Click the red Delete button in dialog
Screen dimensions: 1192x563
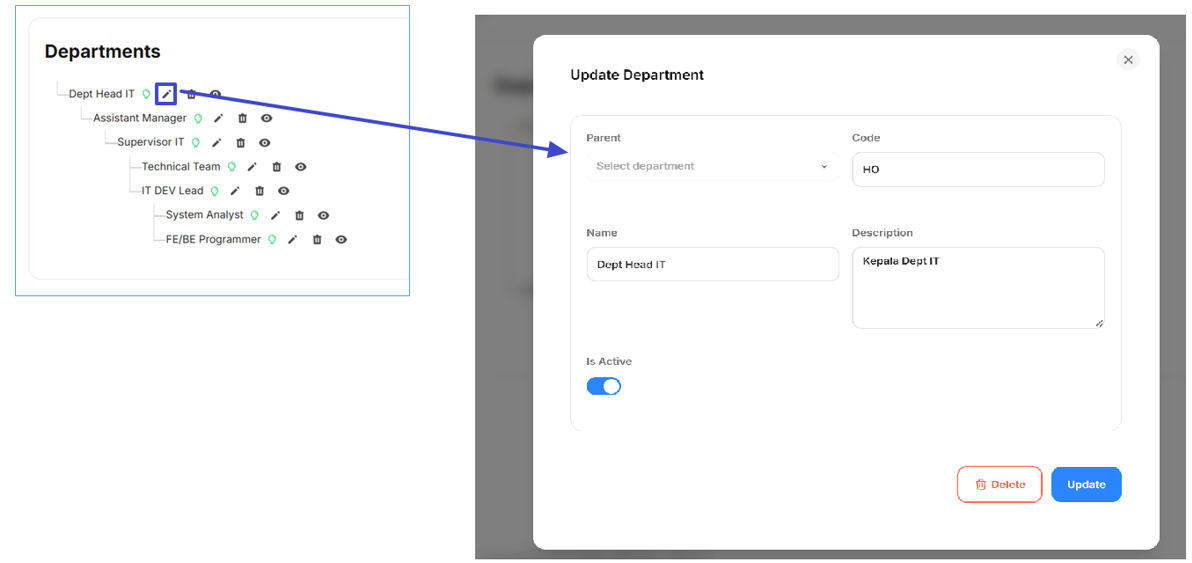(x=999, y=484)
